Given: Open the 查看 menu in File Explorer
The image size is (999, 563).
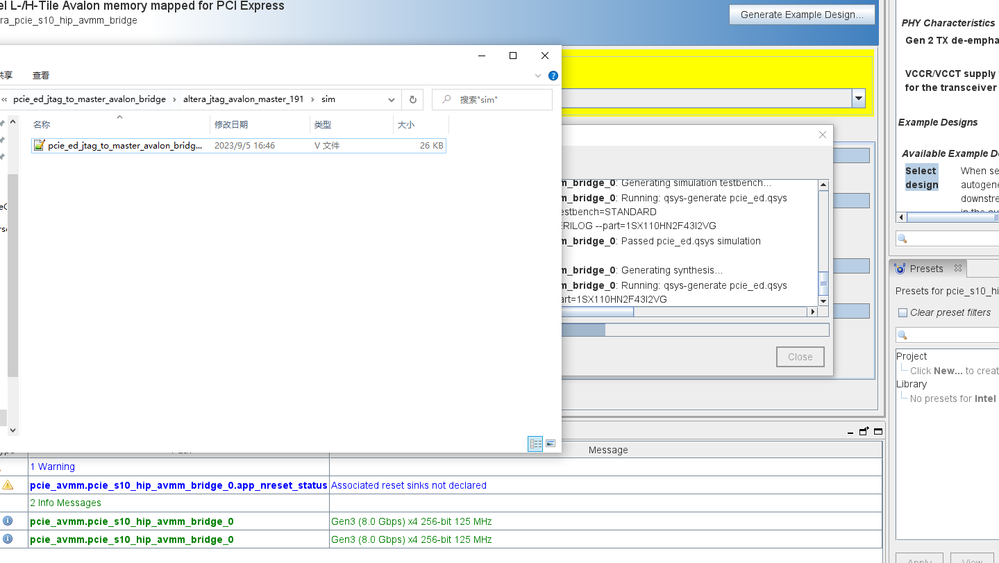Looking at the screenshot, I should 41,75.
